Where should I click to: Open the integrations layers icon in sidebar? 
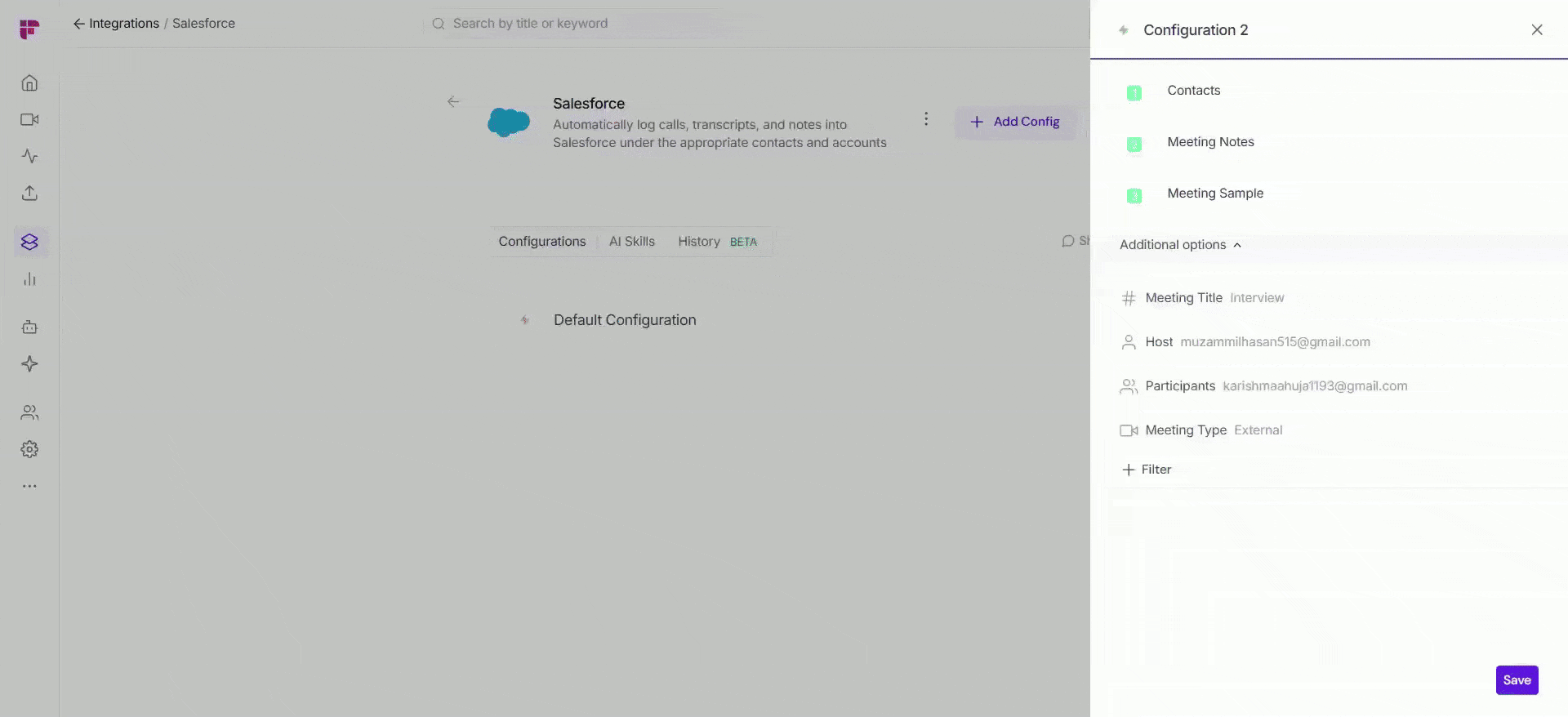[30, 242]
